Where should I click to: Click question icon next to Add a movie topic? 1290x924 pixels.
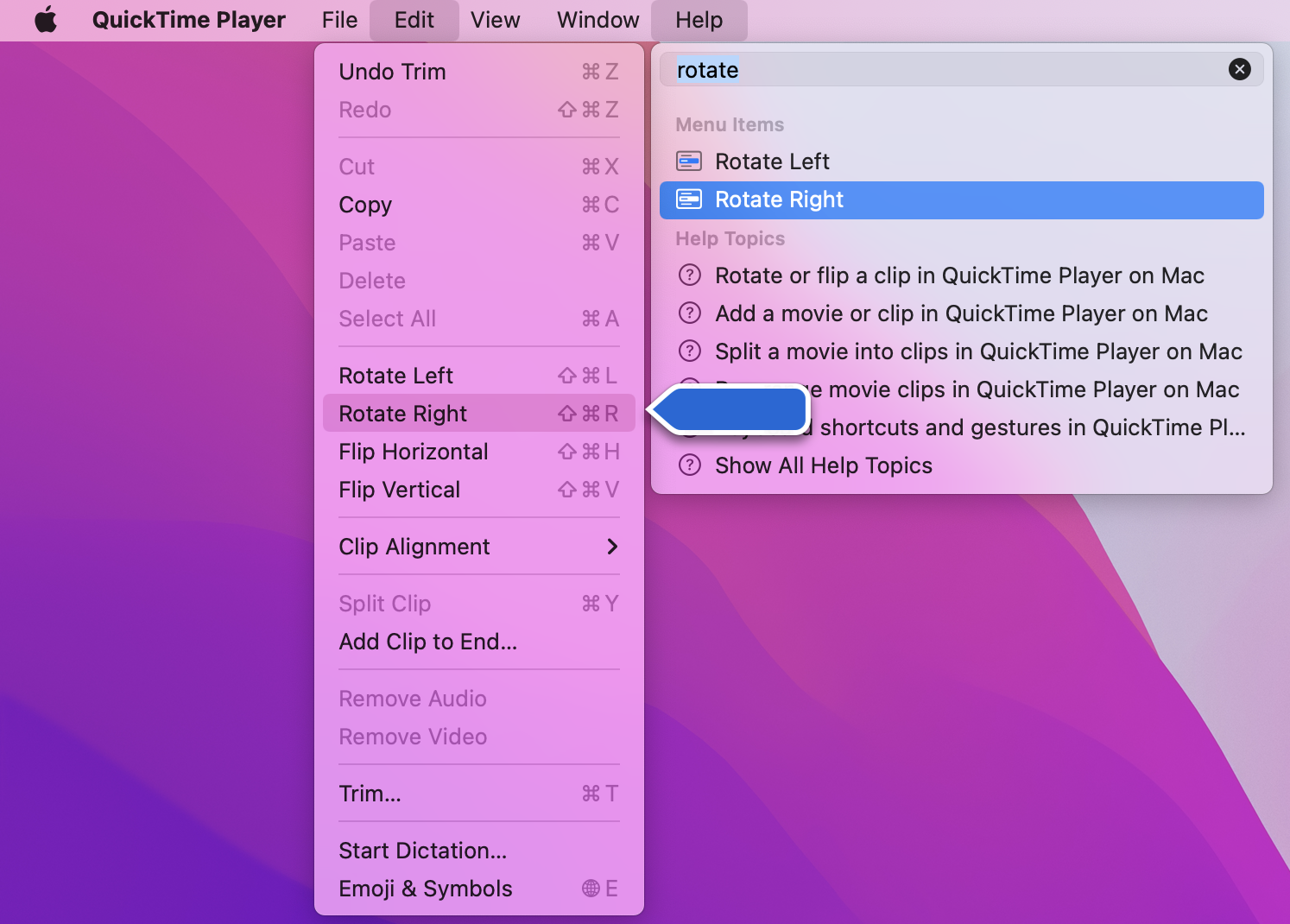(x=690, y=313)
